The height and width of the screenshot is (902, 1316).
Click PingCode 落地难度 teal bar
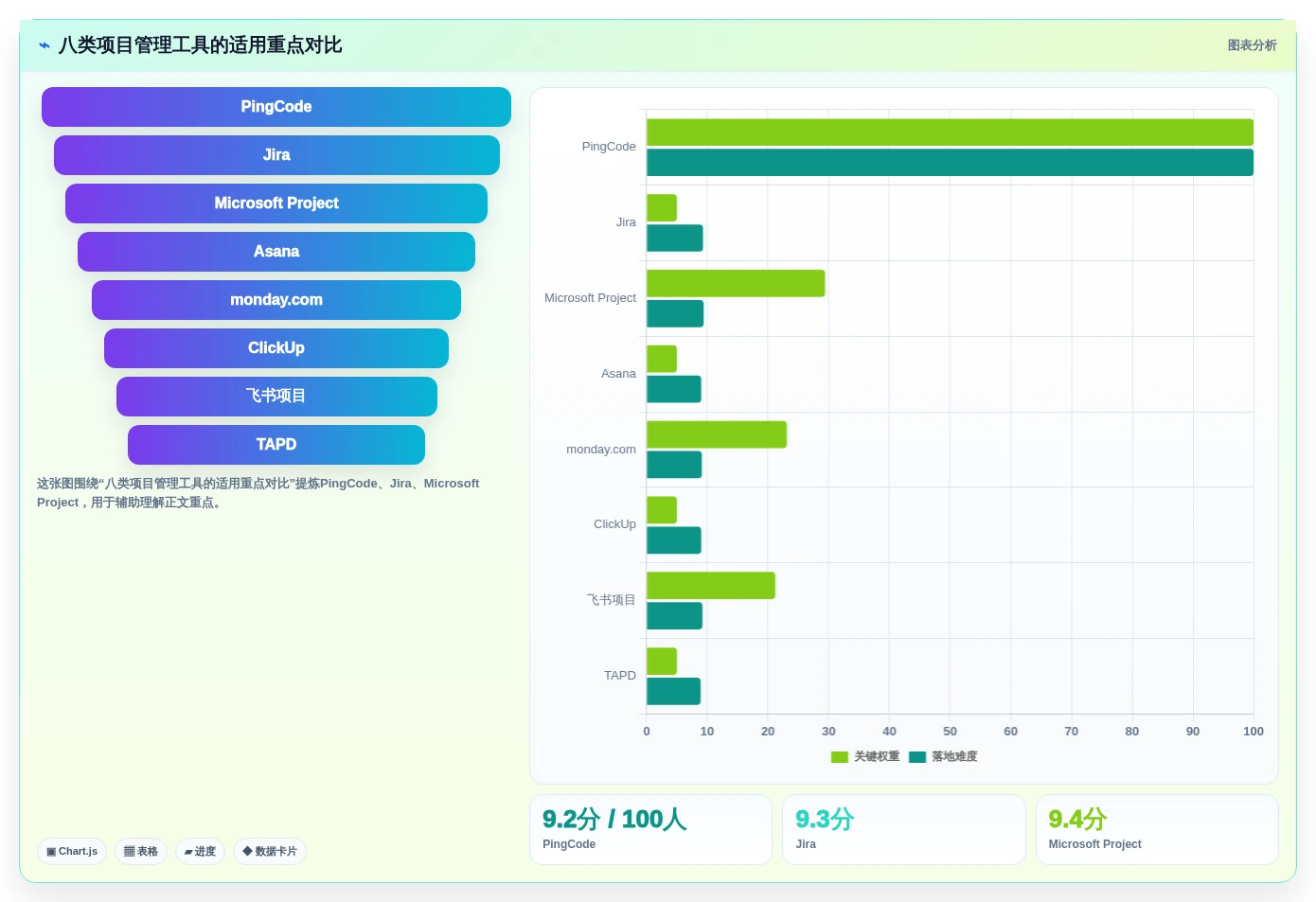coord(950,163)
